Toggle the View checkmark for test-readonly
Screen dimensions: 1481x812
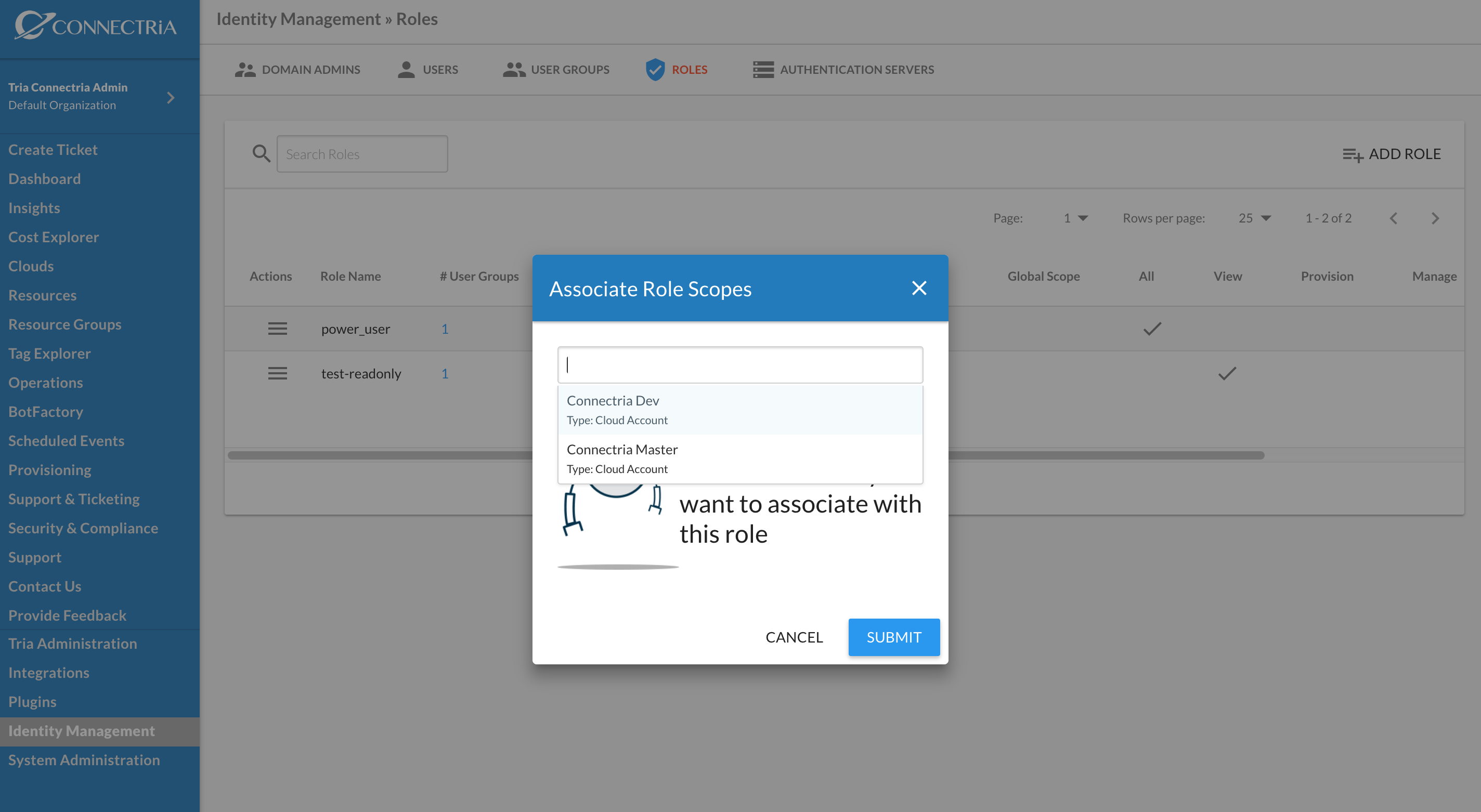(1227, 374)
